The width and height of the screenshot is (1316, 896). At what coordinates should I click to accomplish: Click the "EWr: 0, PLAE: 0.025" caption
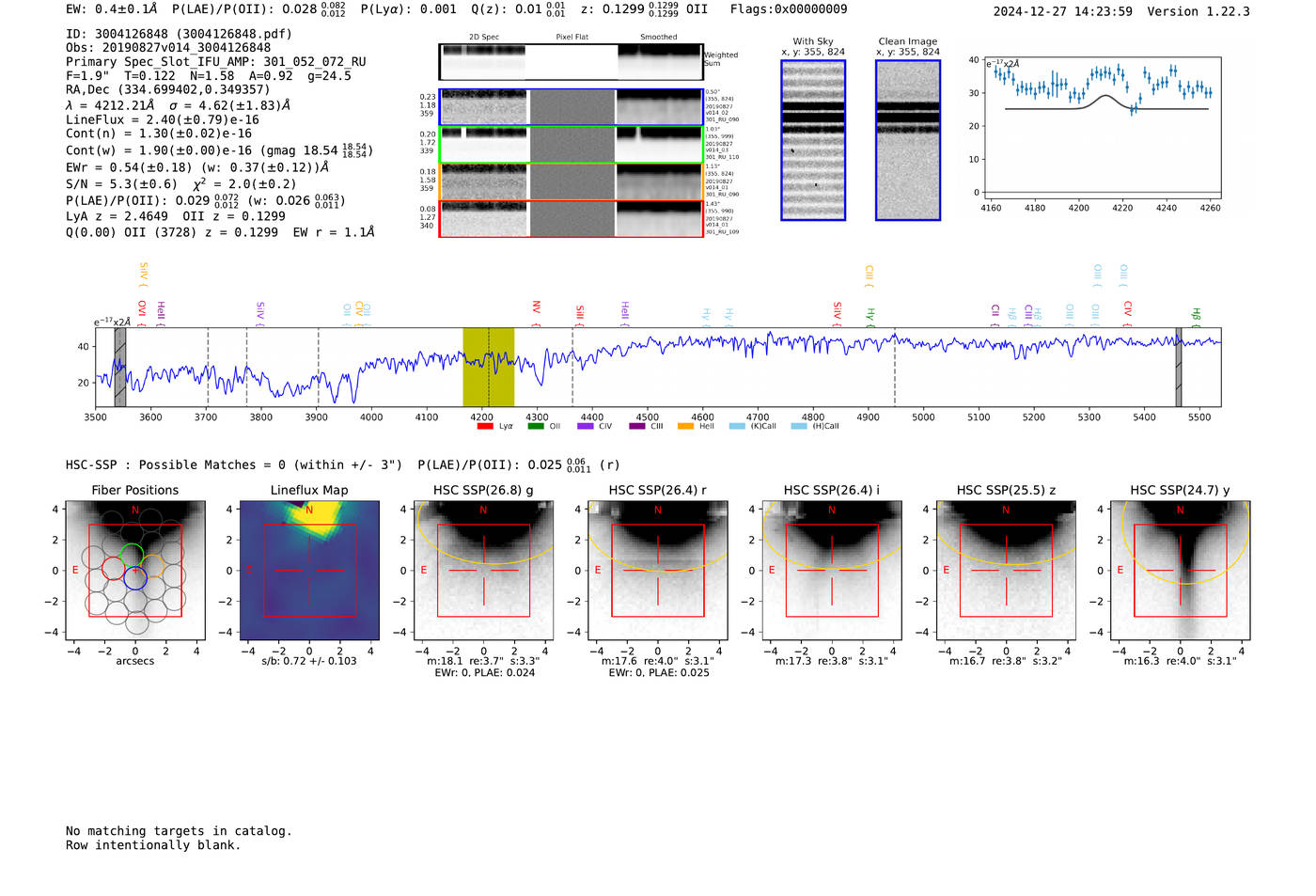658,672
